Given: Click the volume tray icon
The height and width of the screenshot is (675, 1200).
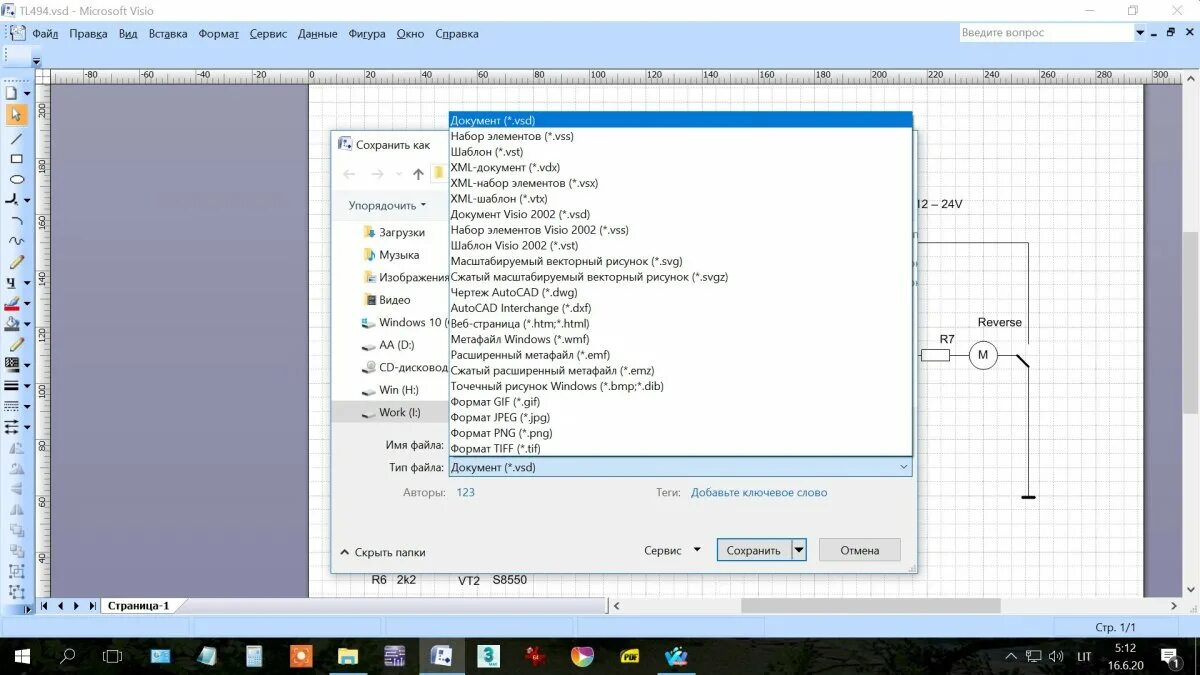Looking at the screenshot, I should pos(1056,656).
